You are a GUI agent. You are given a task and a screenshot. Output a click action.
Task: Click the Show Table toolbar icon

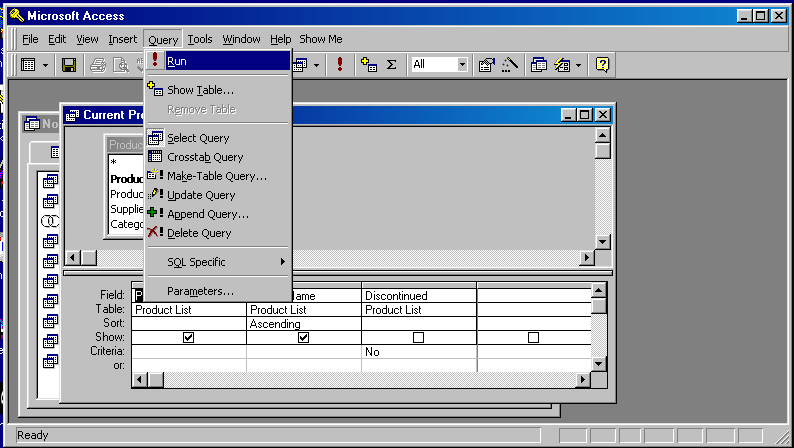pyautogui.click(x=369, y=65)
